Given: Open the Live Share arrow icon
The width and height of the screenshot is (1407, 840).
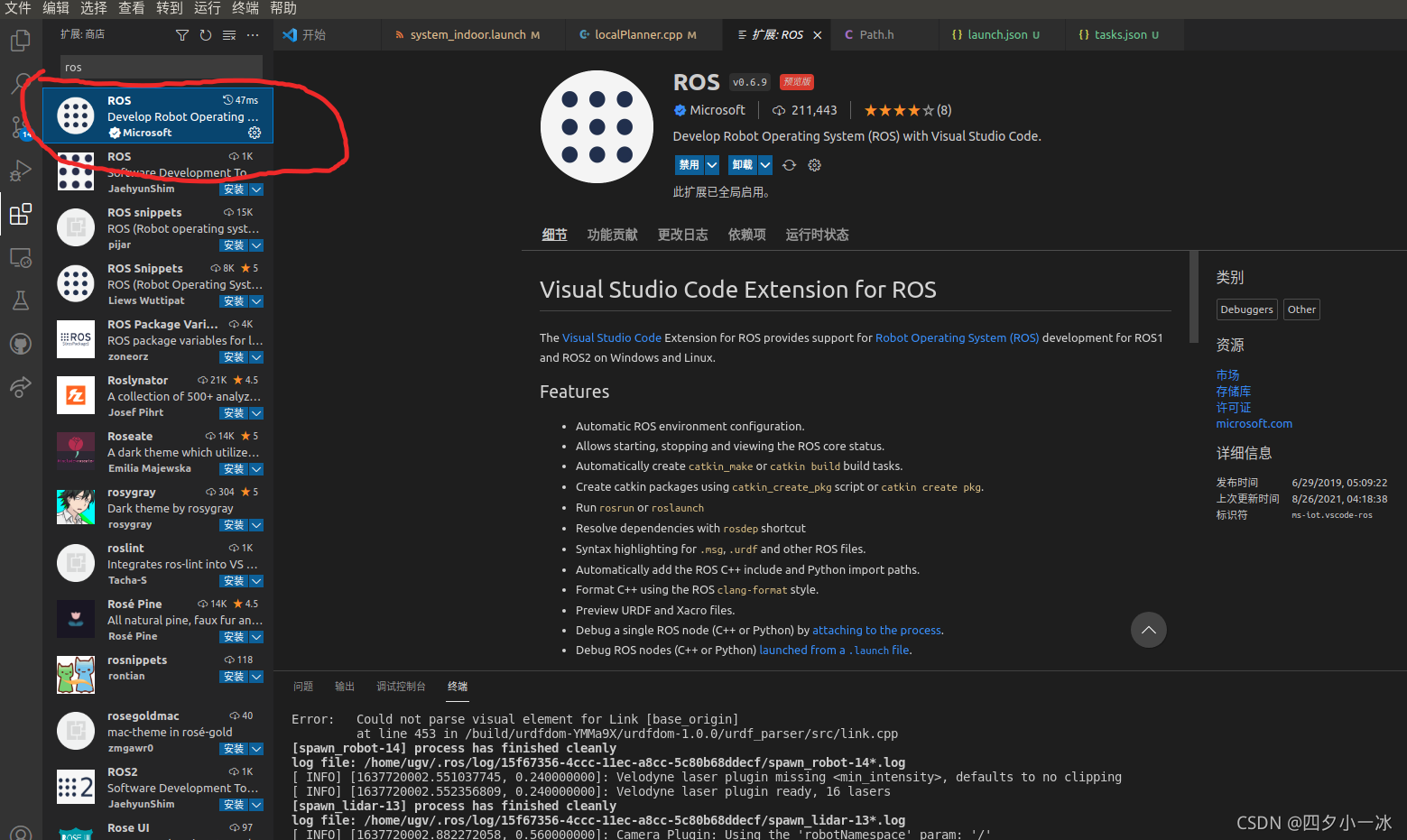Looking at the screenshot, I should click(x=20, y=387).
